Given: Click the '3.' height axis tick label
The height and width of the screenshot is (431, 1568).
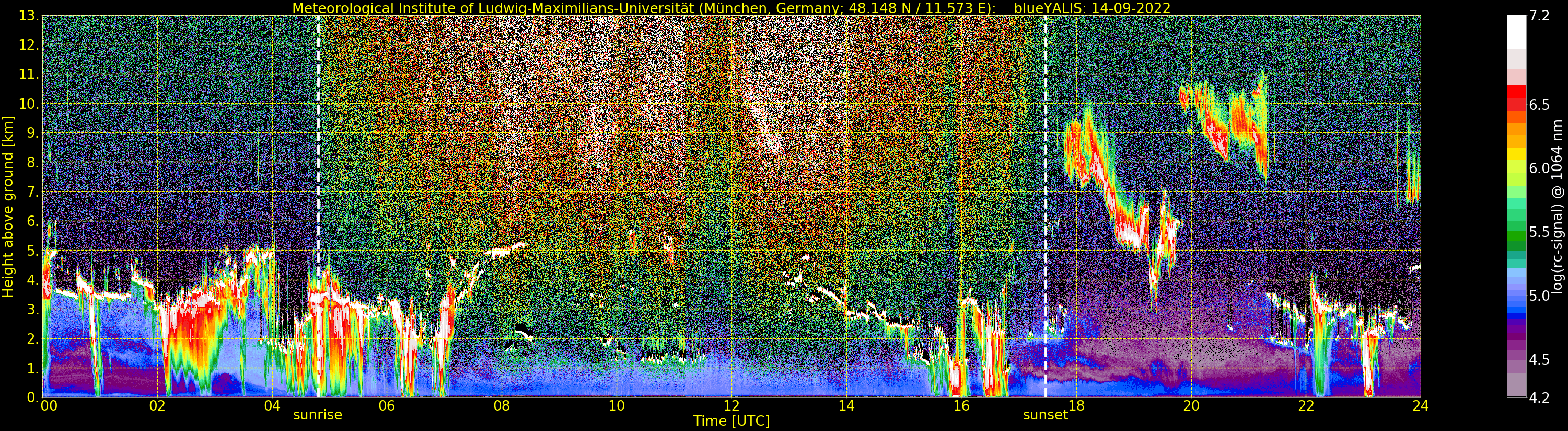Looking at the screenshot, I should pyautogui.click(x=32, y=309).
